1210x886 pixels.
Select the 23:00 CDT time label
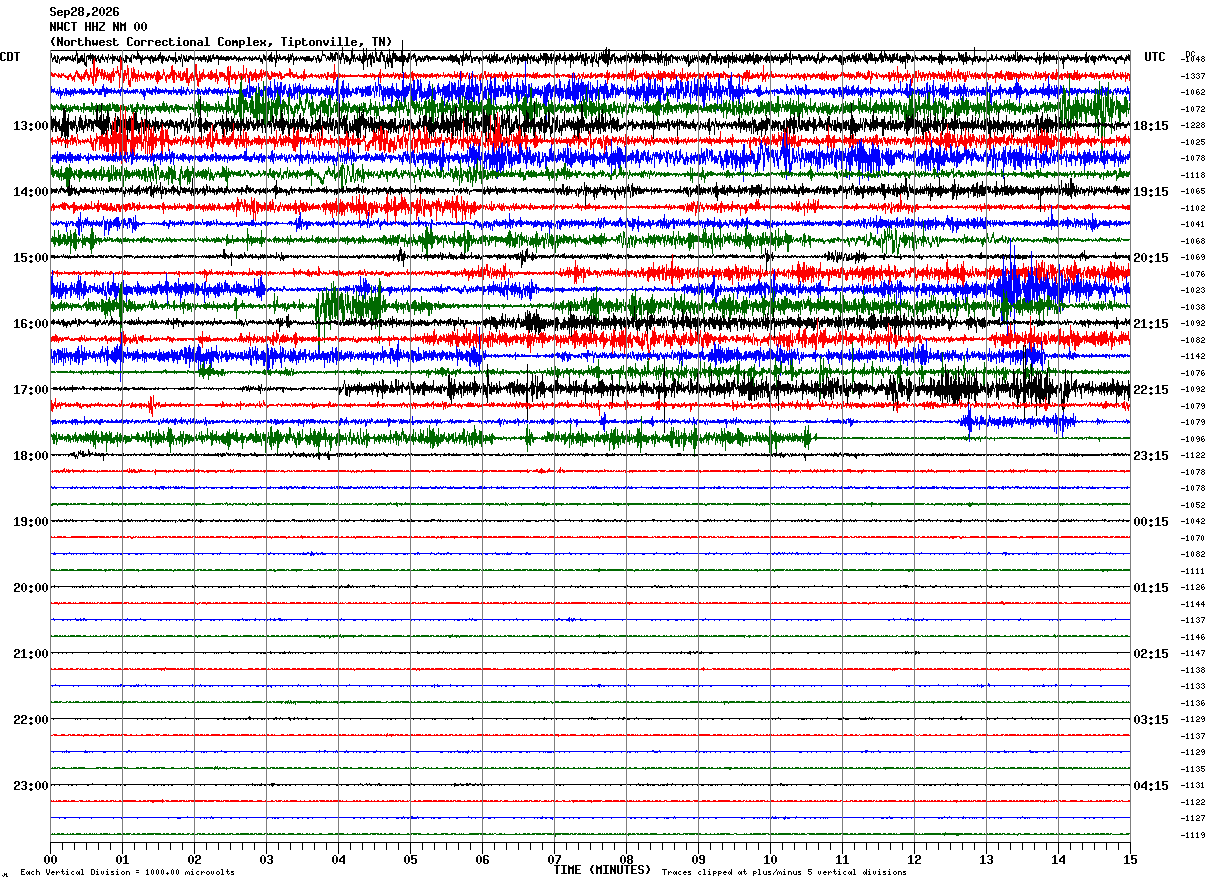point(31,786)
